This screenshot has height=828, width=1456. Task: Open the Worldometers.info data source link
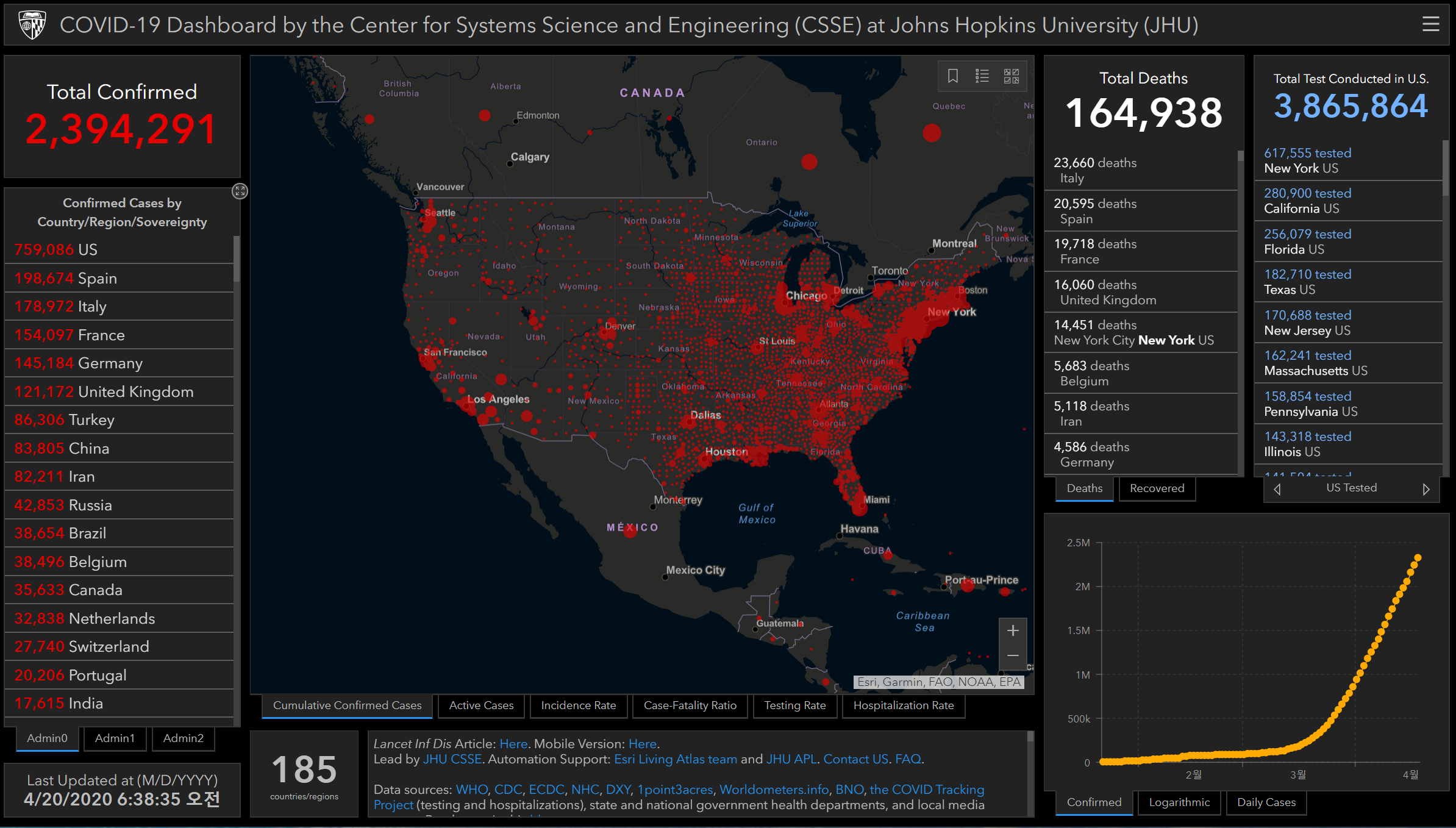click(x=774, y=790)
